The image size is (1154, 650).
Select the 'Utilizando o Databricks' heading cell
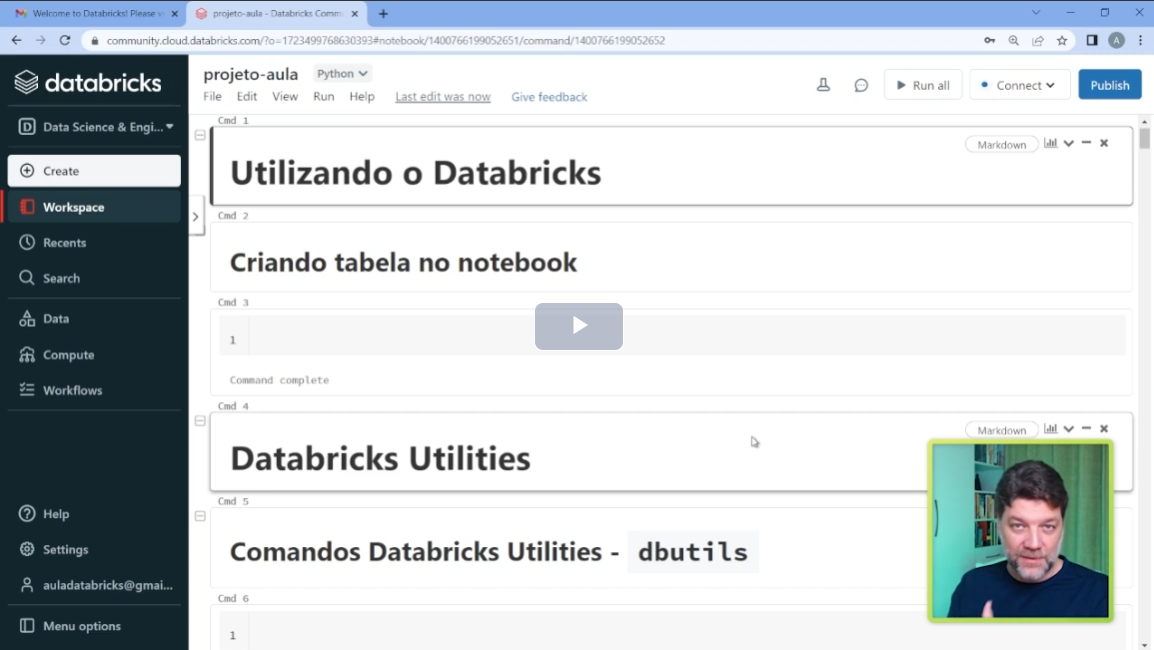coord(416,173)
